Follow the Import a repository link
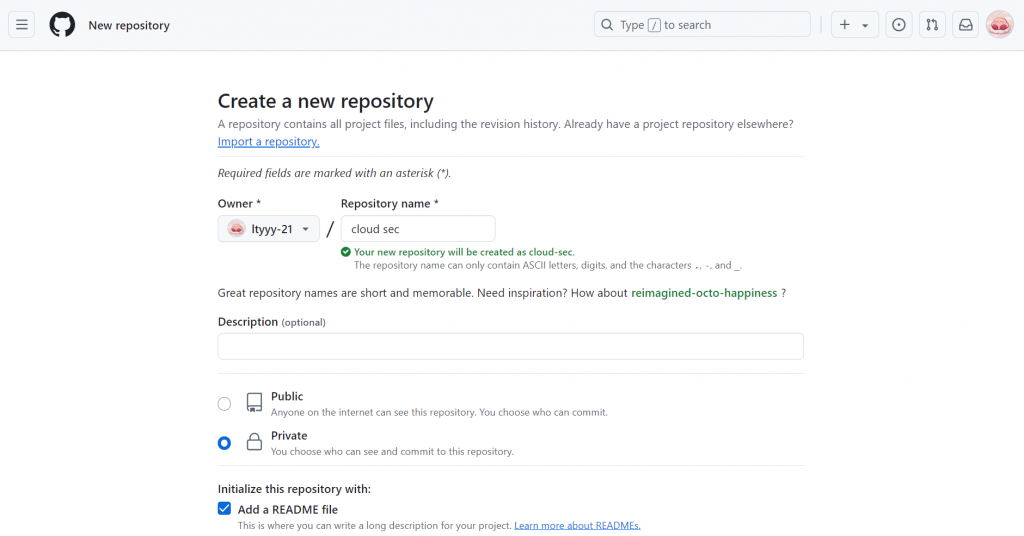This screenshot has height=536, width=1024. click(x=268, y=142)
